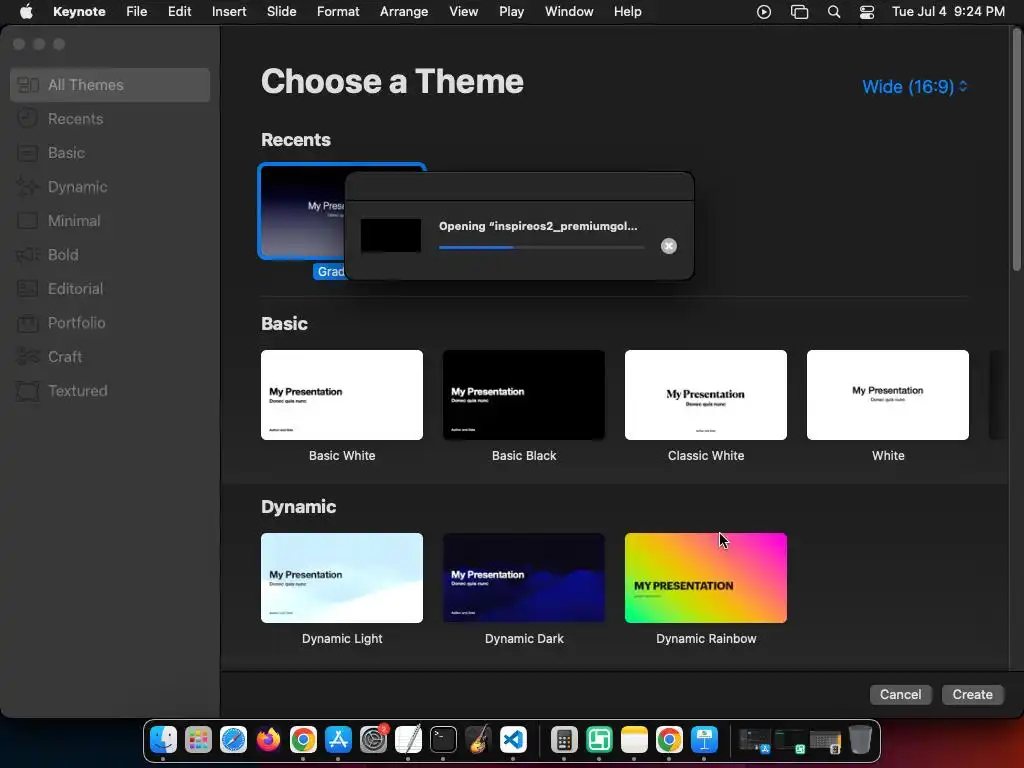Go to the Bold sidebar category

110,255
